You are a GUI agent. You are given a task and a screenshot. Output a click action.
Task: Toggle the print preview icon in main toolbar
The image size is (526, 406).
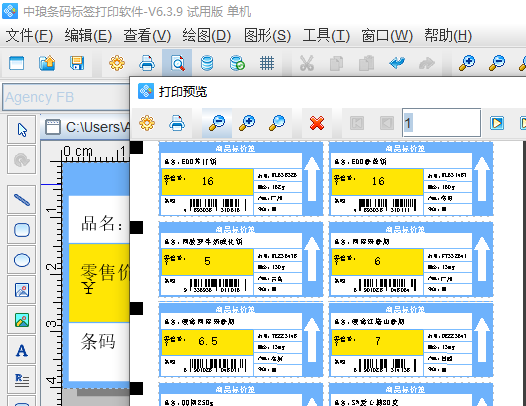click(x=177, y=63)
